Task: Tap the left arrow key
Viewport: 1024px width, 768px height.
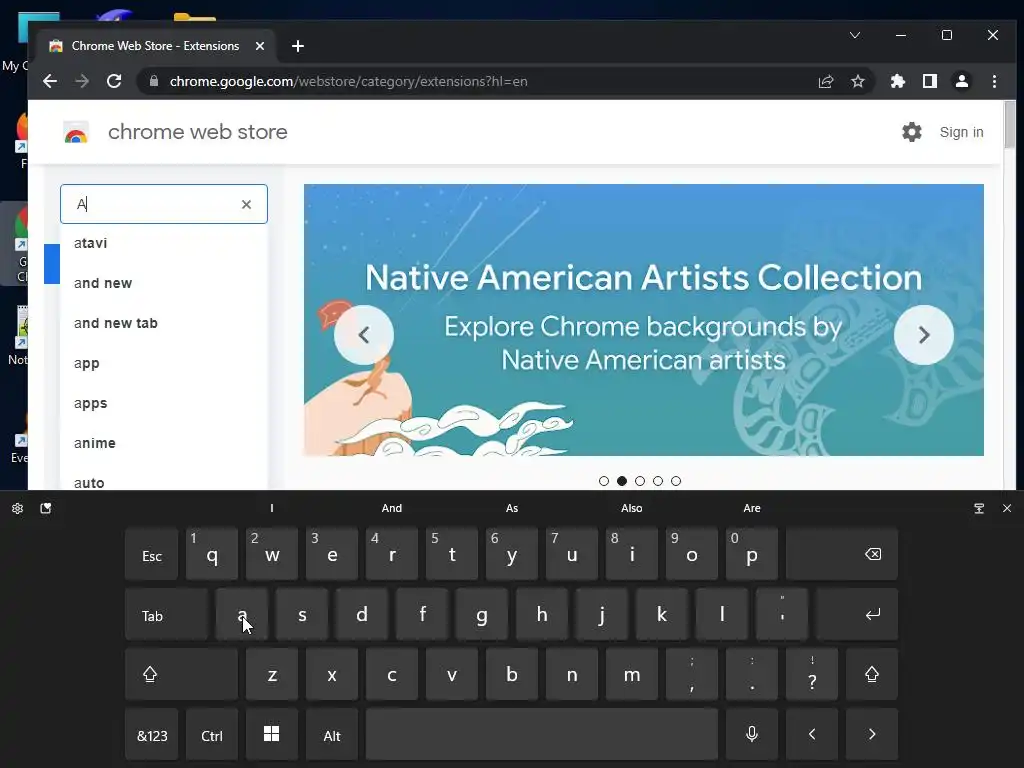Action: coord(812,735)
